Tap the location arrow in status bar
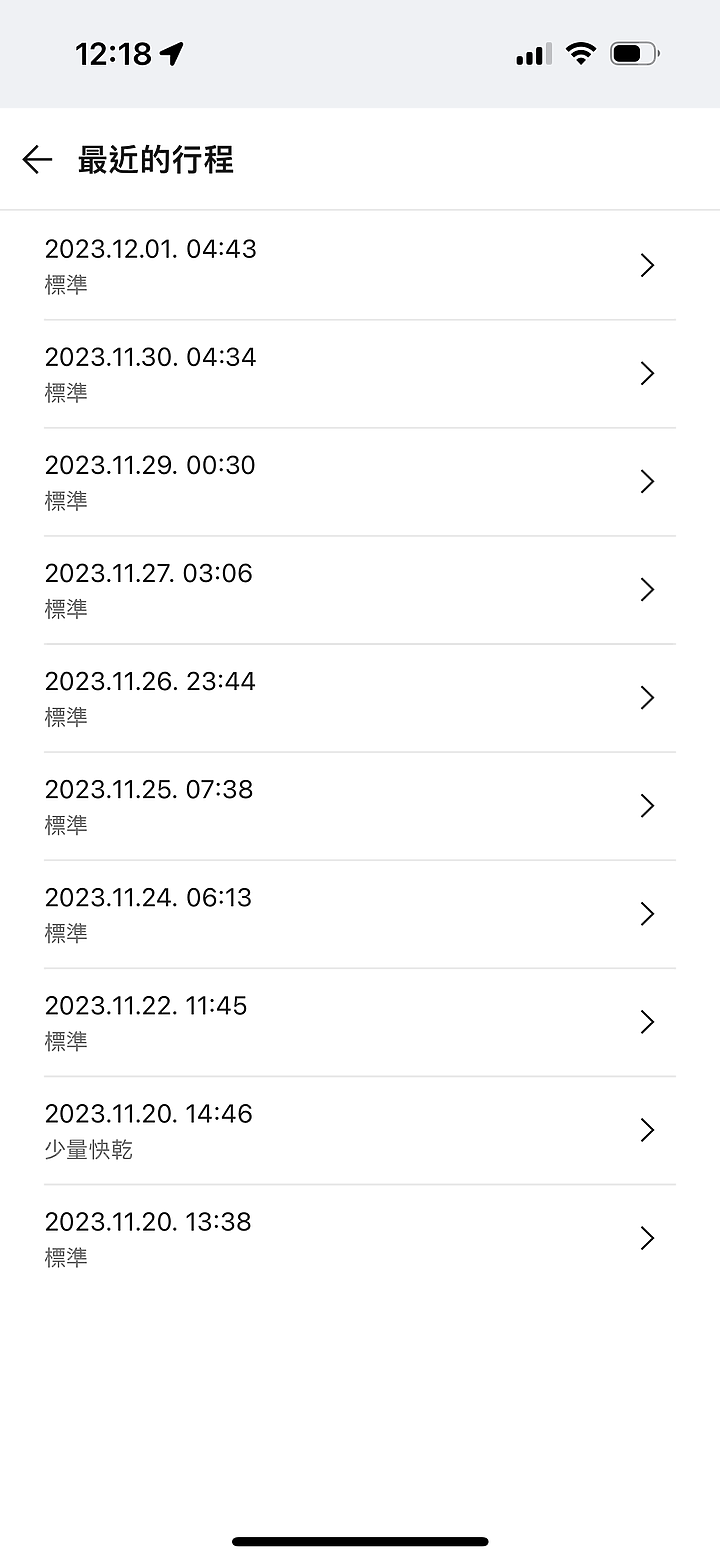 coord(172,54)
